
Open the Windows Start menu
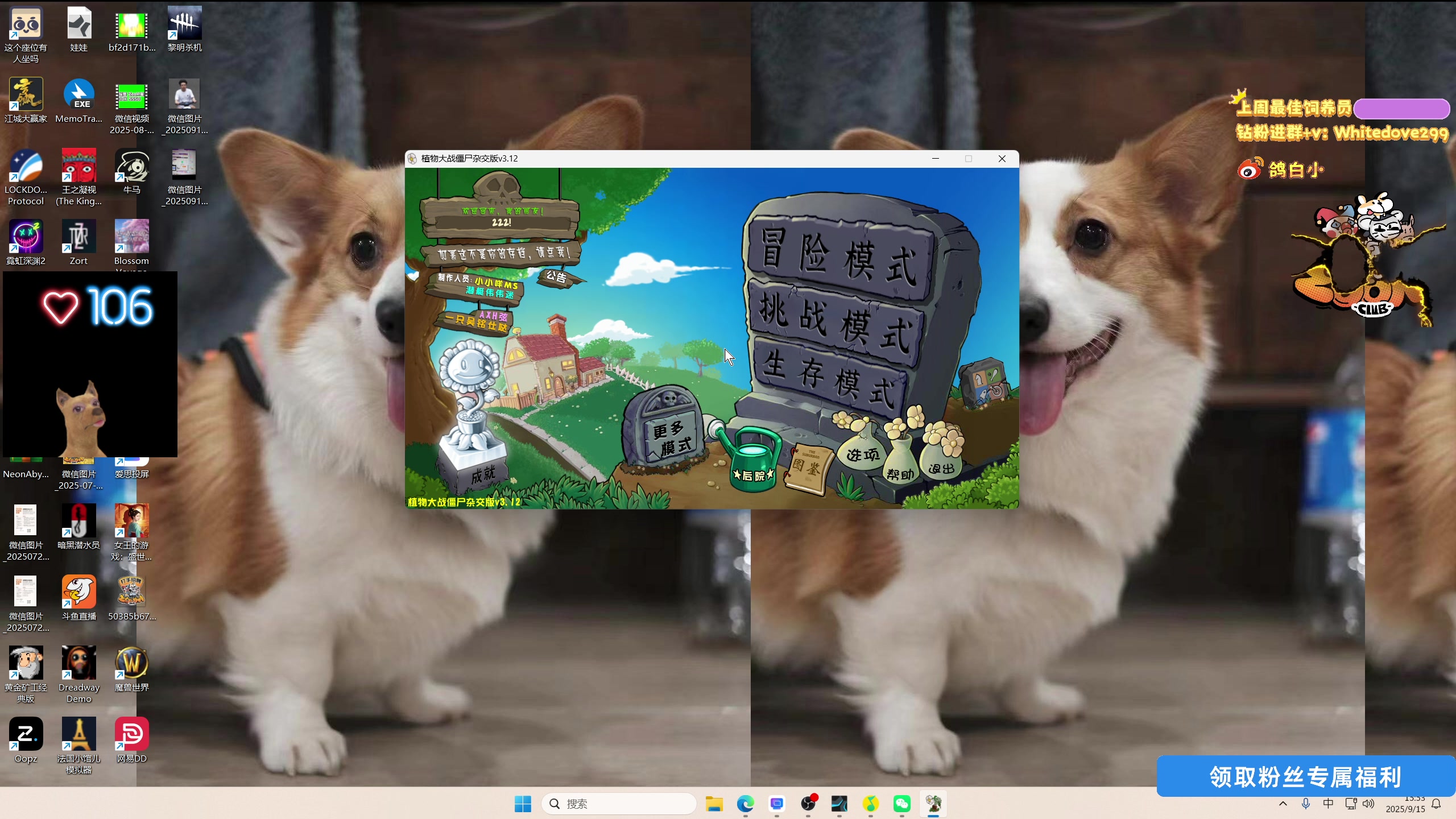click(523, 804)
